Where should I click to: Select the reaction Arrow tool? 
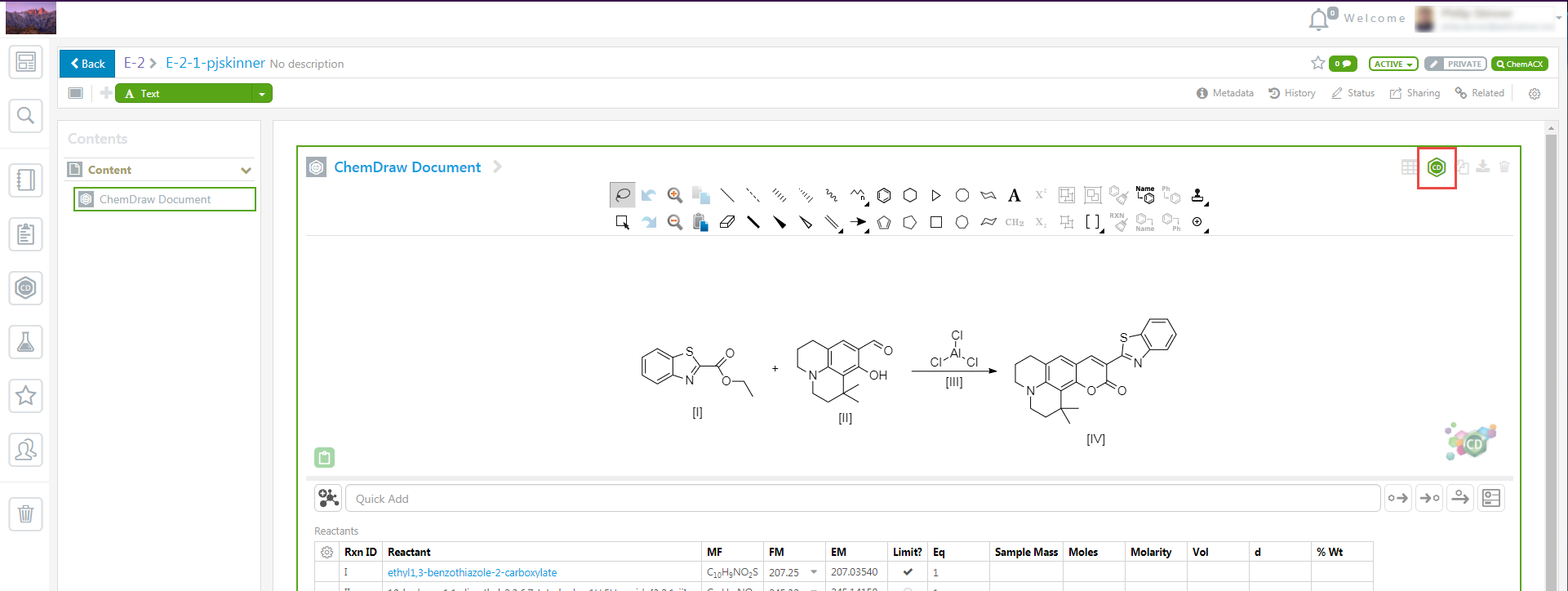[857, 222]
